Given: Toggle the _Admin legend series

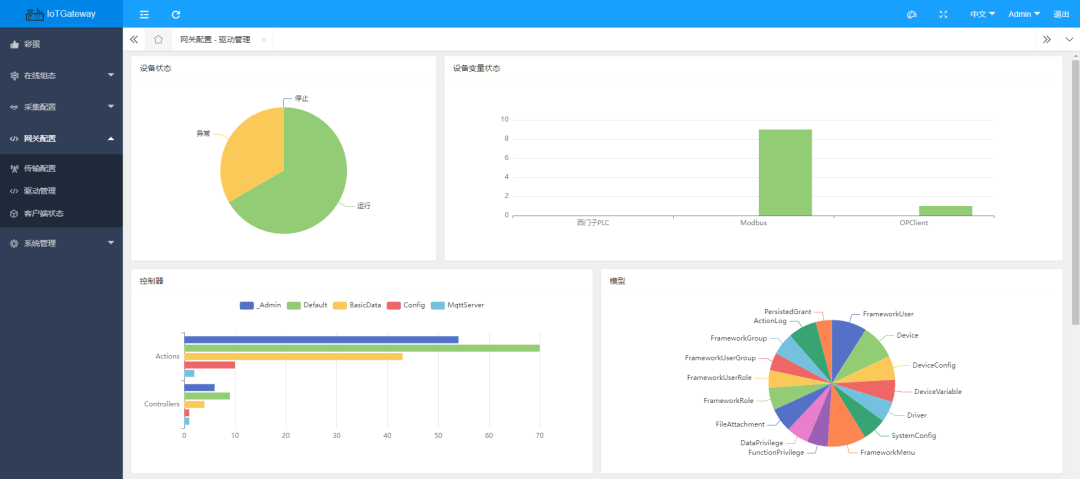Looking at the screenshot, I should [x=259, y=305].
